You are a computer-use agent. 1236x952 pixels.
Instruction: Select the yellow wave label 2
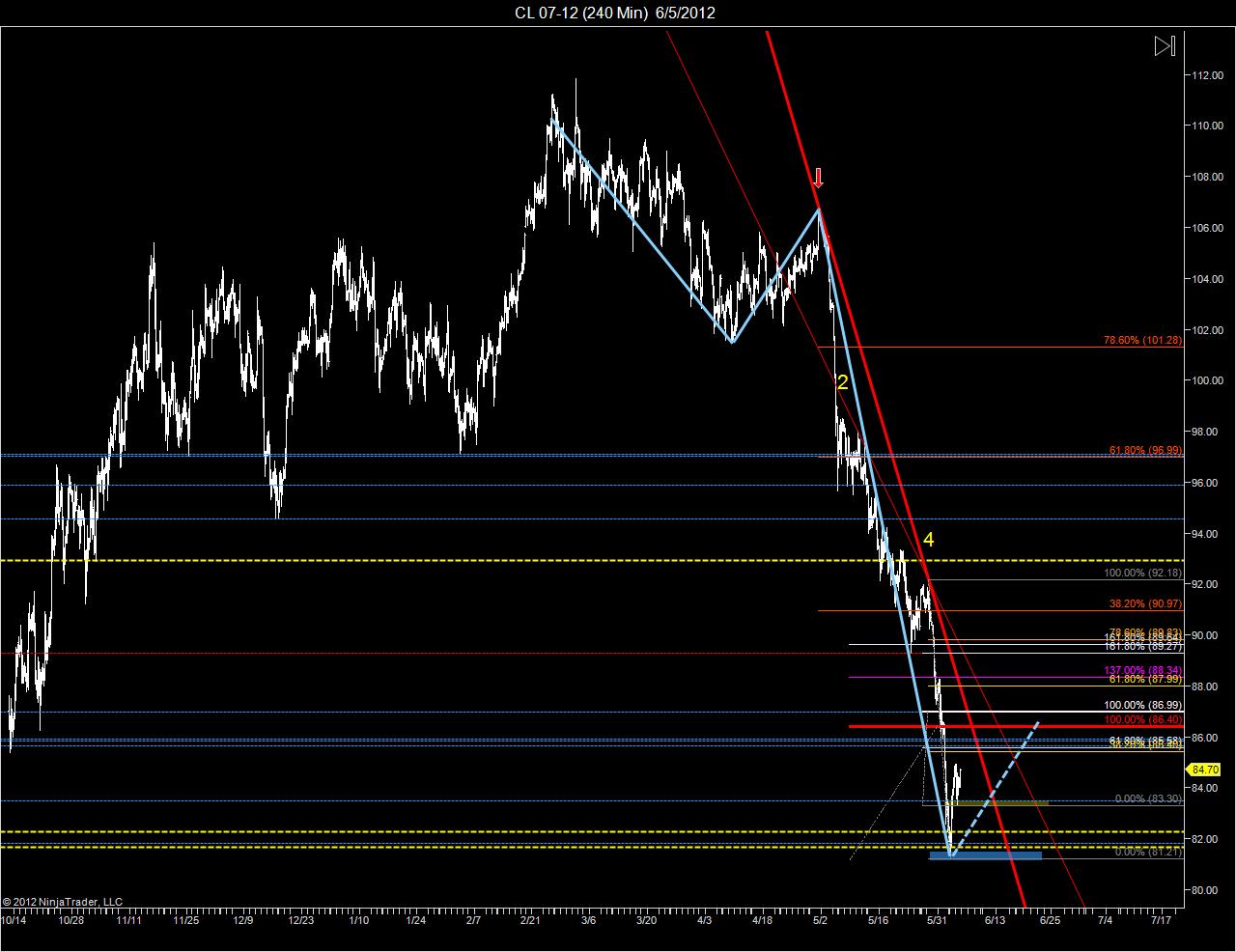842,382
